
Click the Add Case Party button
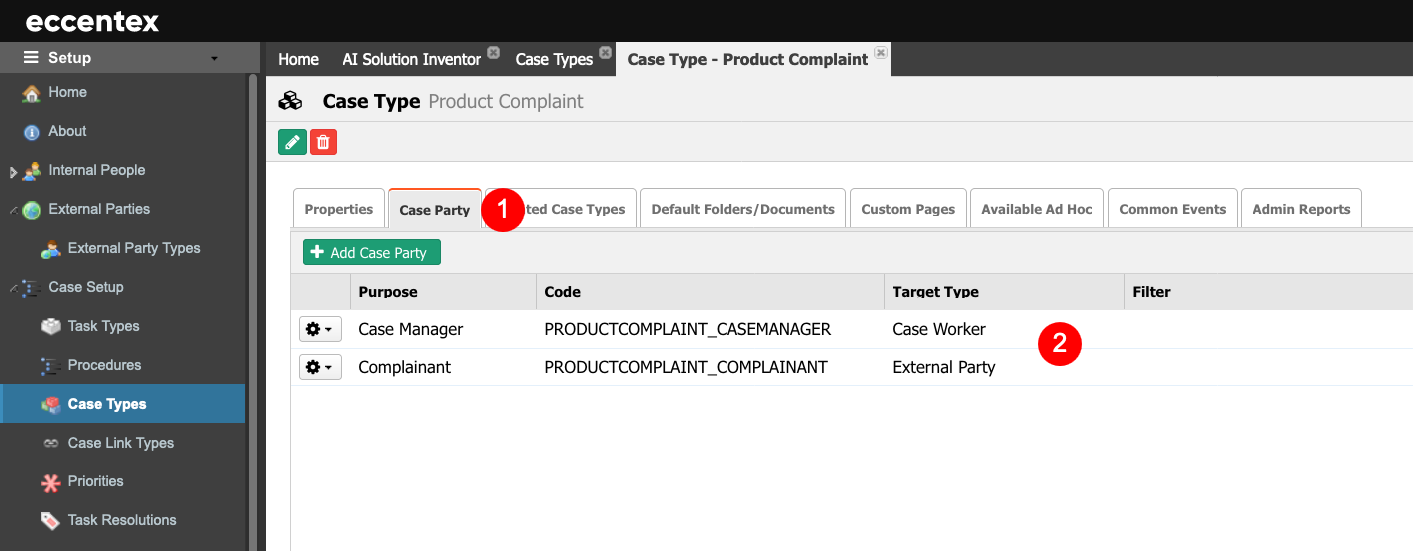coord(372,253)
